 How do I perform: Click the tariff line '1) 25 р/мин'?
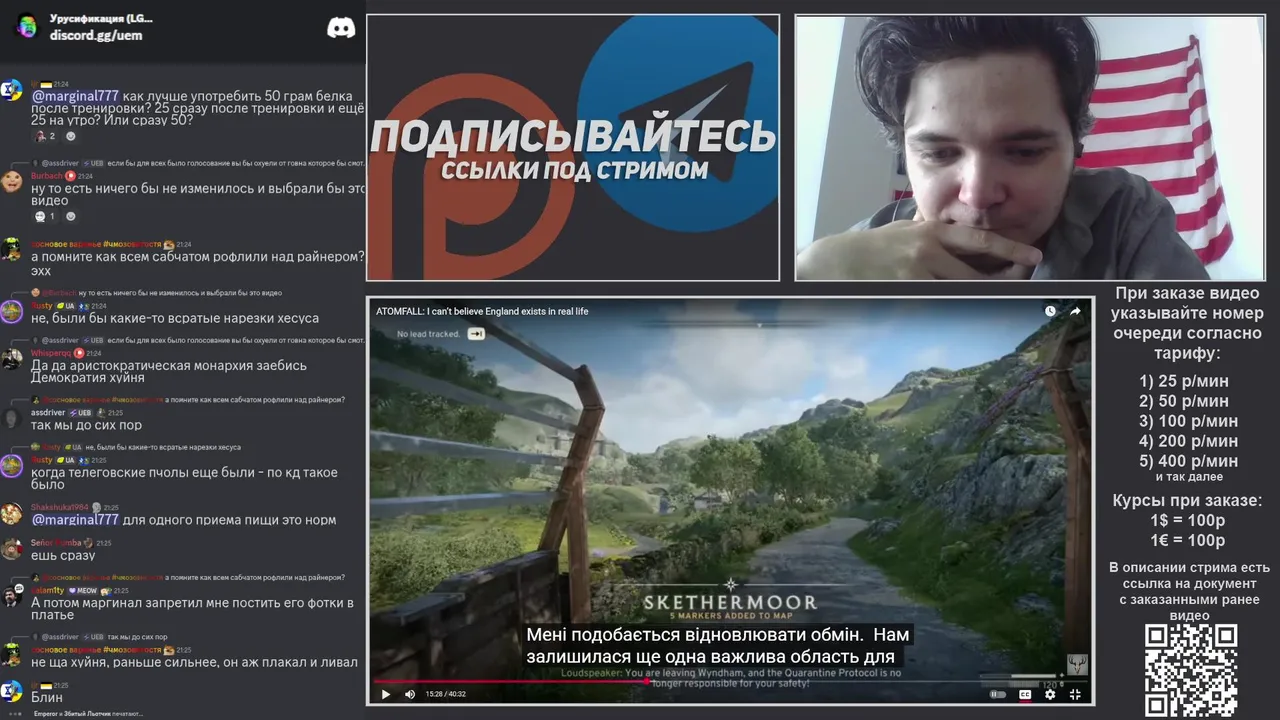click(1184, 381)
